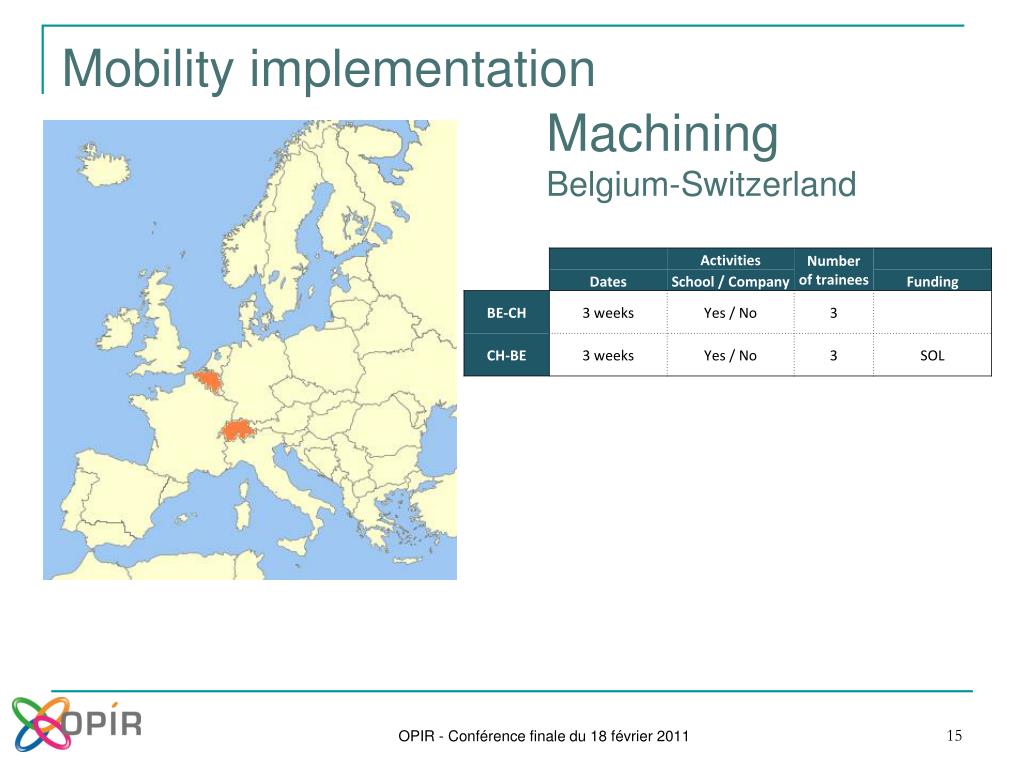Click '3 weeks' in CH-BE row
This screenshot has height=768, width=1024.
(x=608, y=355)
